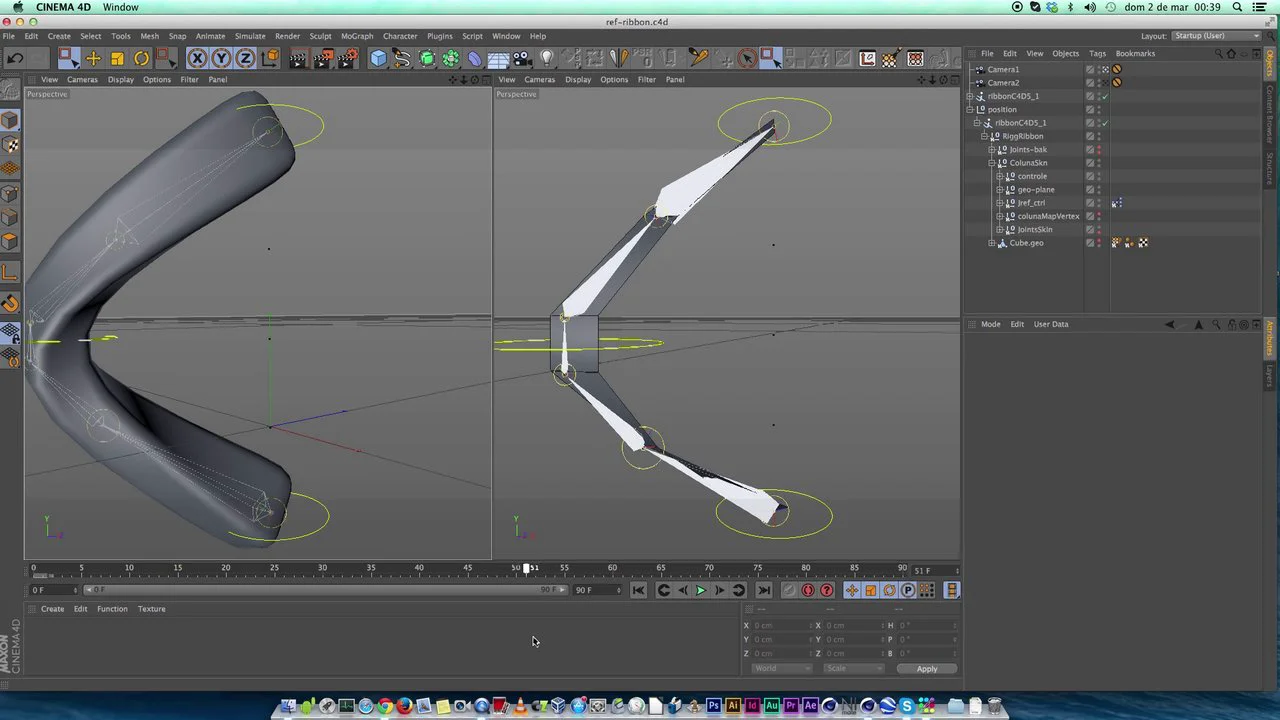Open the Scale mode dropdown
The image size is (1280, 720).
(853, 668)
